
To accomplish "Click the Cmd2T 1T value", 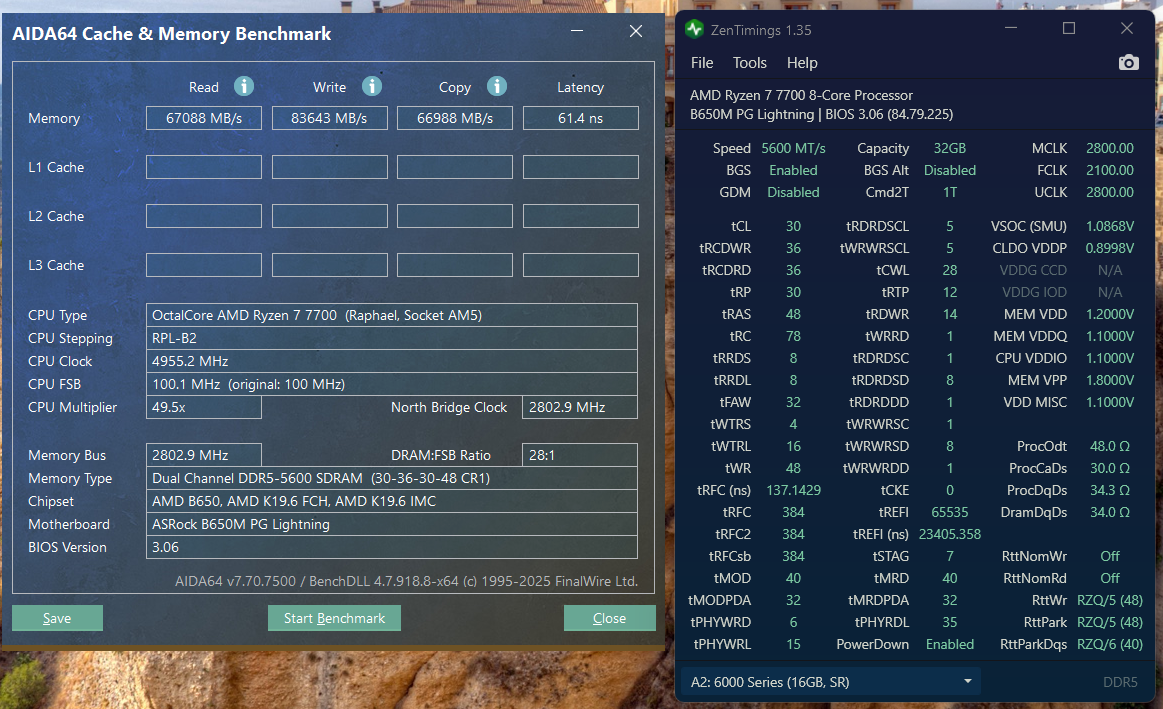I will (x=949, y=193).
